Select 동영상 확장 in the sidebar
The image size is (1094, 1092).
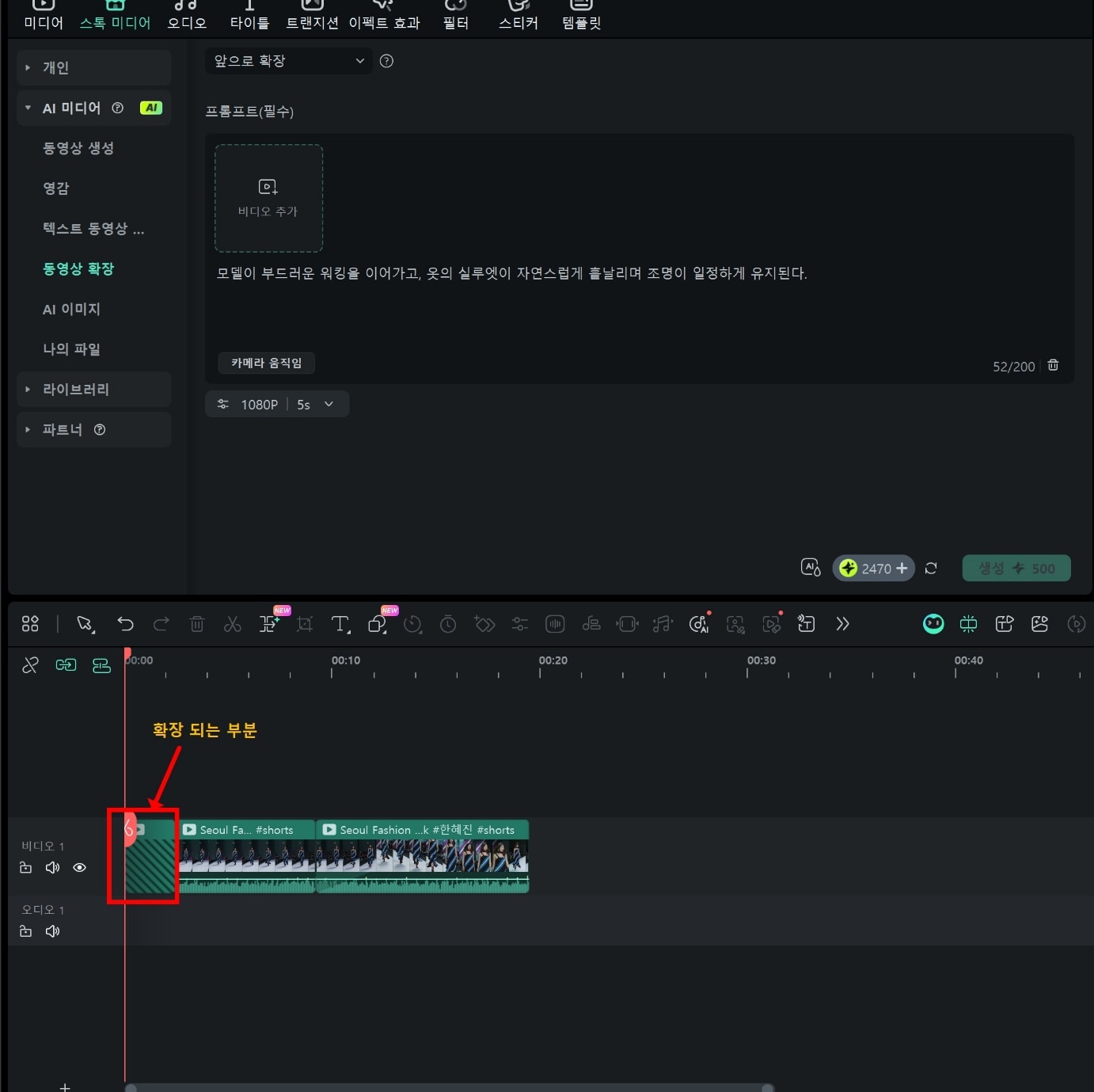78,268
